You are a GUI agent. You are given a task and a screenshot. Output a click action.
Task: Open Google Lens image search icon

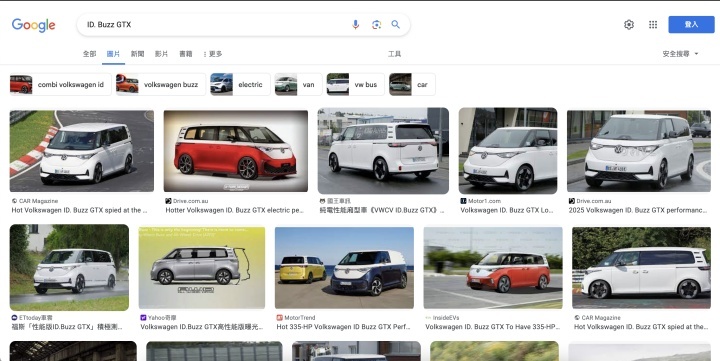(376, 25)
